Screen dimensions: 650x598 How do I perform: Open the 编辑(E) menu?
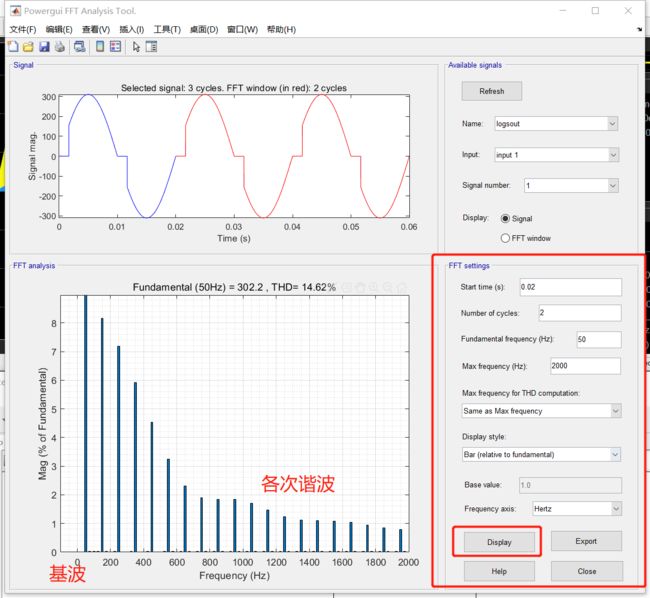pyautogui.click(x=59, y=29)
